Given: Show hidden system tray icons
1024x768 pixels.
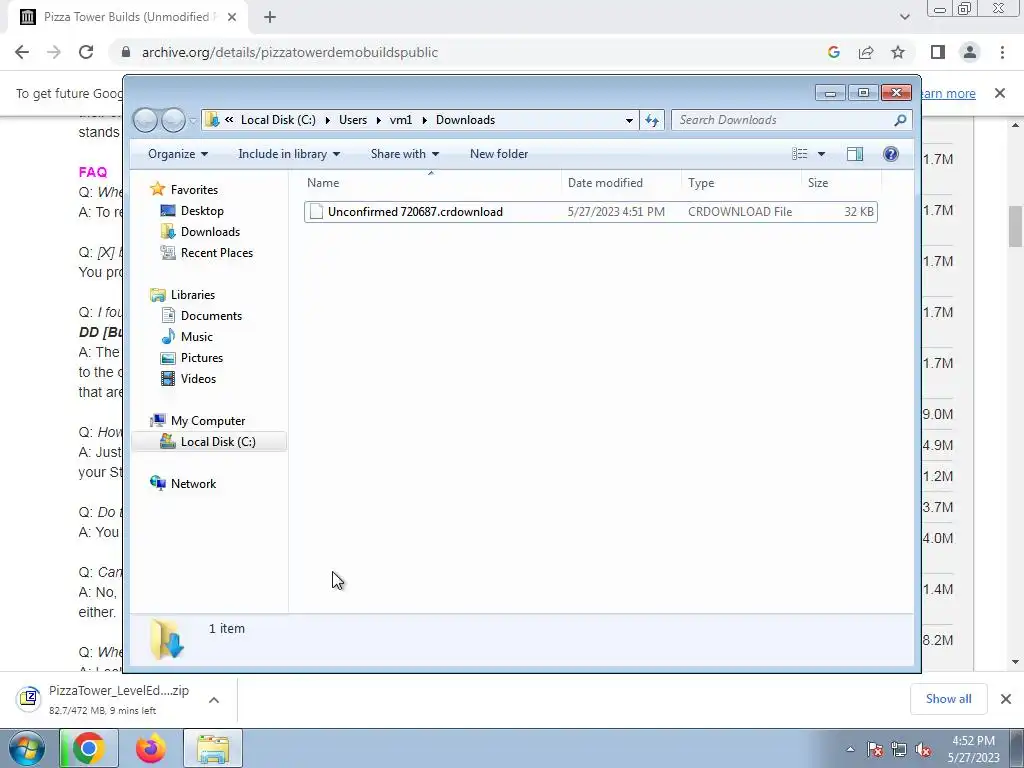Looking at the screenshot, I should pyautogui.click(x=850, y=749).
